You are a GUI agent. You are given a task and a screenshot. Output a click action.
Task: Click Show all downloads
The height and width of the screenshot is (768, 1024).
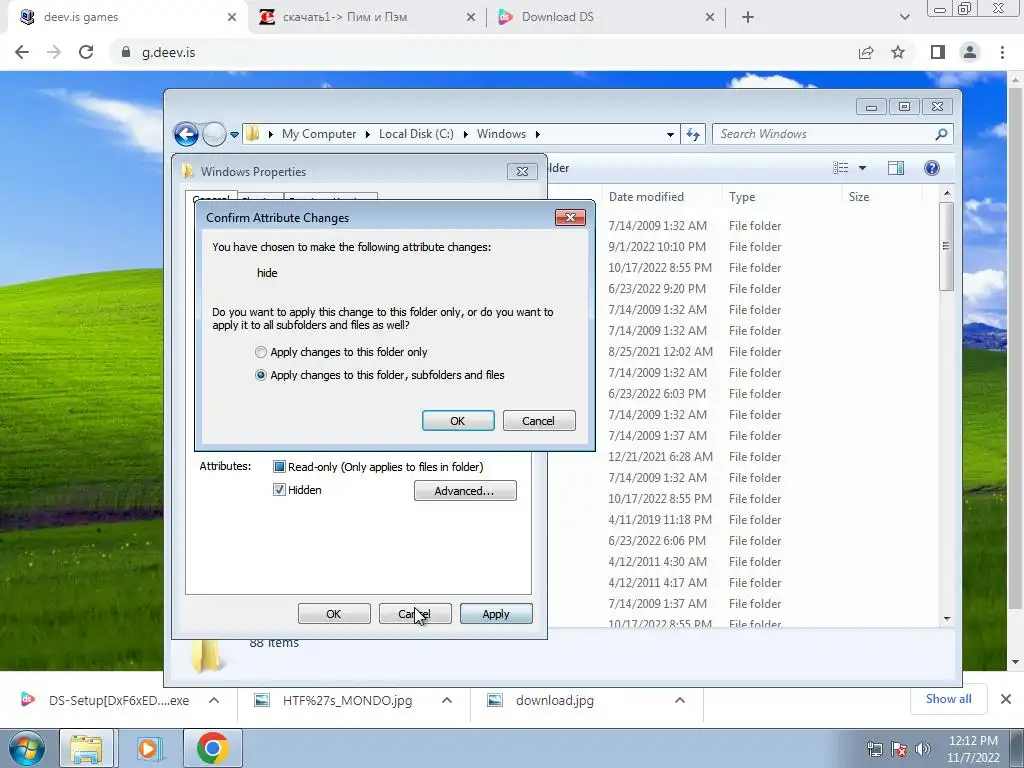[x=948, y=699]
